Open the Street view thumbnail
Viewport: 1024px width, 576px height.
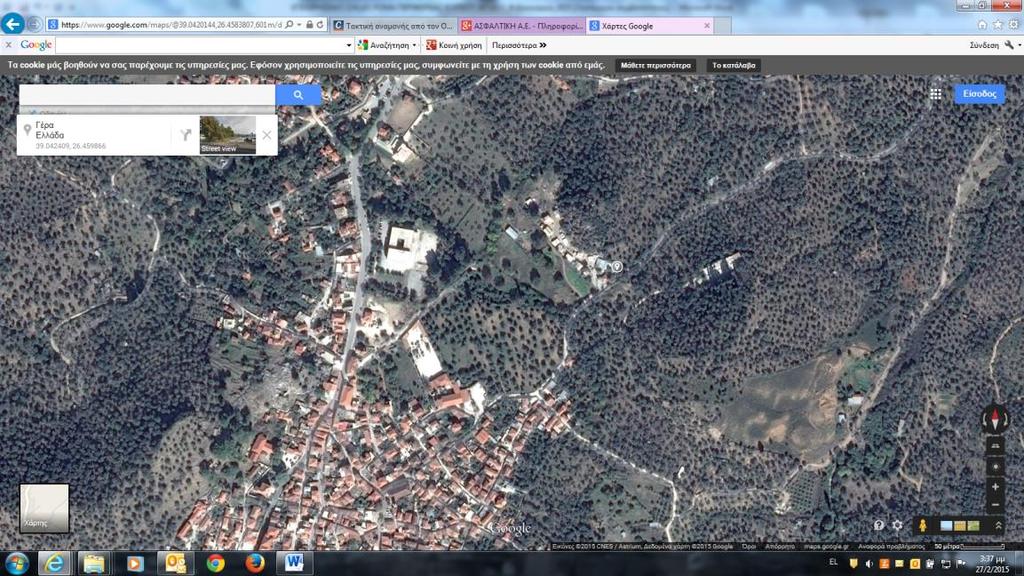pos(227,135)
